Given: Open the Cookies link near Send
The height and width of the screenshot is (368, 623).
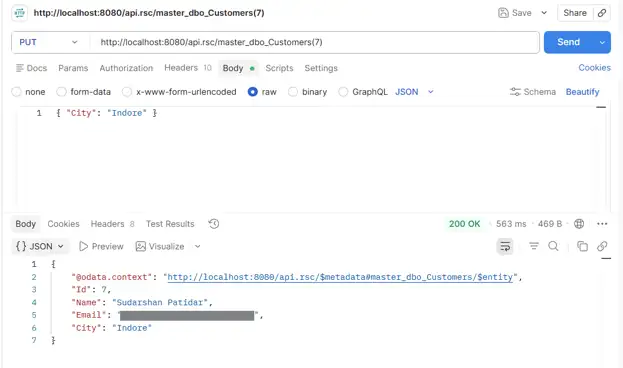Looking at the screenshot, I should click(x=594, y=68).
